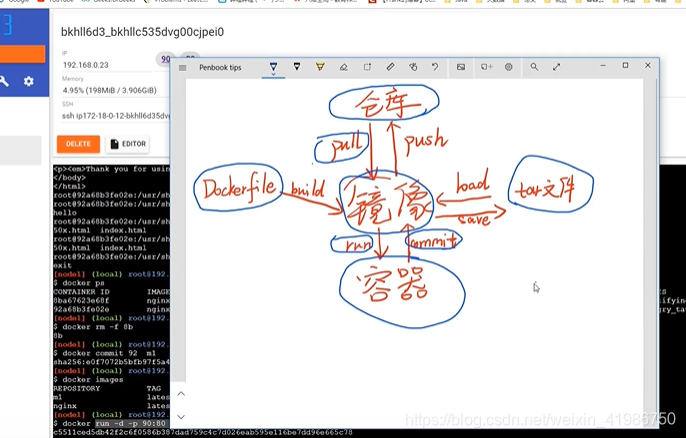Open the Penbook hamburger menu
686x438 pixels.
click(x=182, y=68)
